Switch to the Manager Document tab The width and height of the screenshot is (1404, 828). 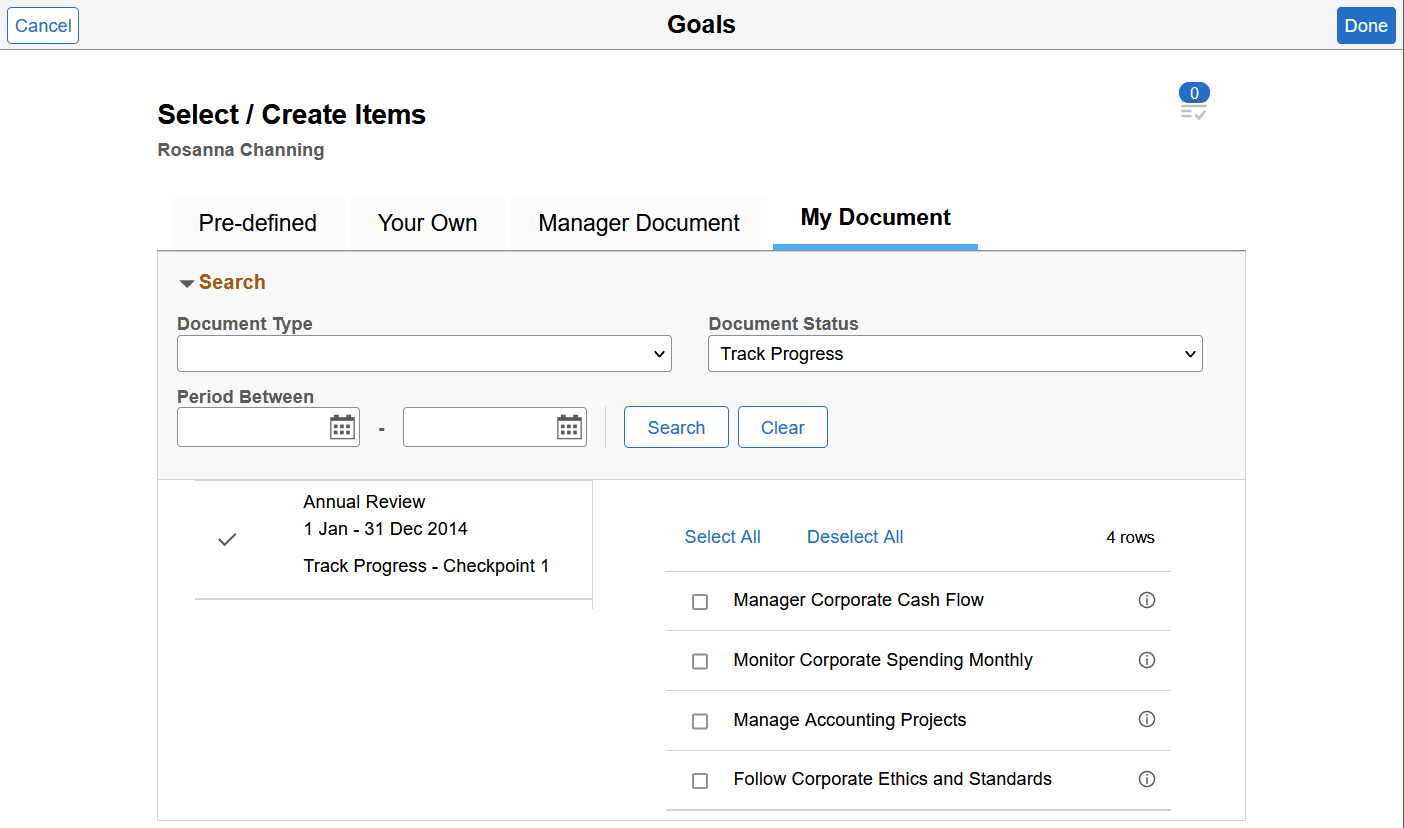tap(638, 222)
